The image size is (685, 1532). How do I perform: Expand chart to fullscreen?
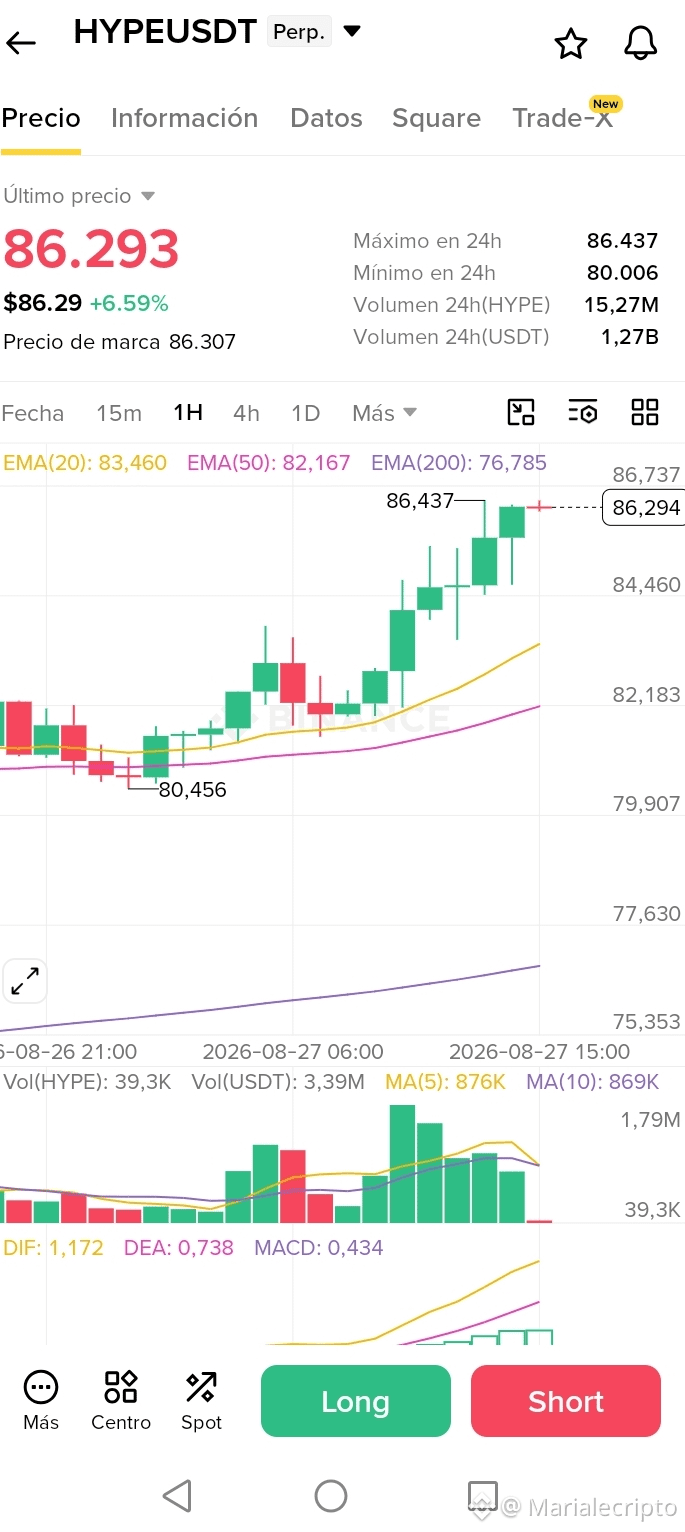(25, 981)
